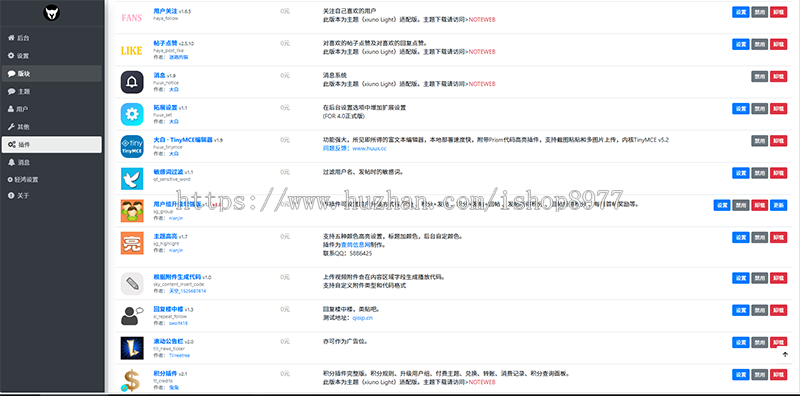Viewport: 800px width, 396px height.
Task: Open NOTEWEB link in 用户关注 row
Action: point(482,19)
